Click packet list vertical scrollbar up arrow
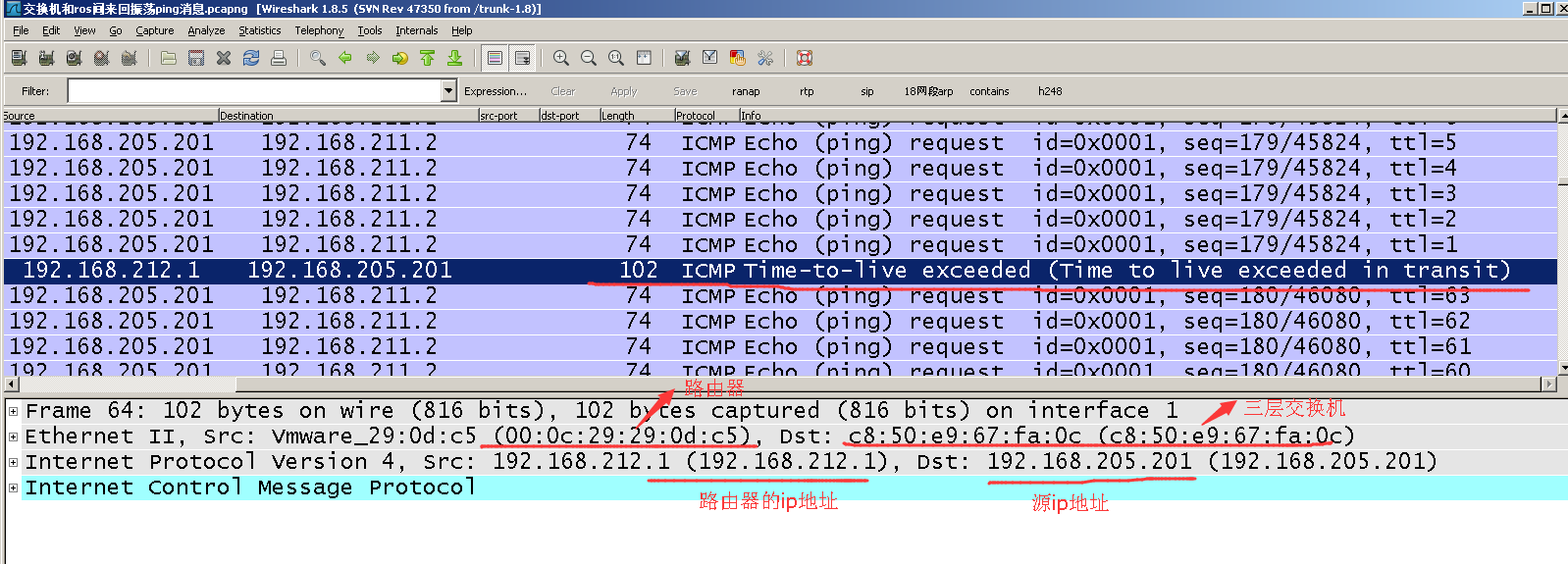This screenshot has height=564, width=1568. point(1562,116)
